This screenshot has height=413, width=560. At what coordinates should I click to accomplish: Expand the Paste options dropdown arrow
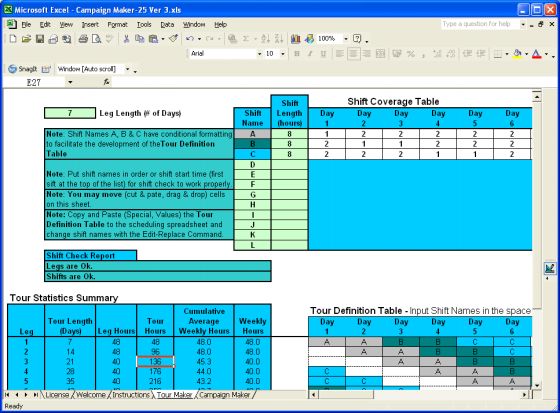coord(163,39)
